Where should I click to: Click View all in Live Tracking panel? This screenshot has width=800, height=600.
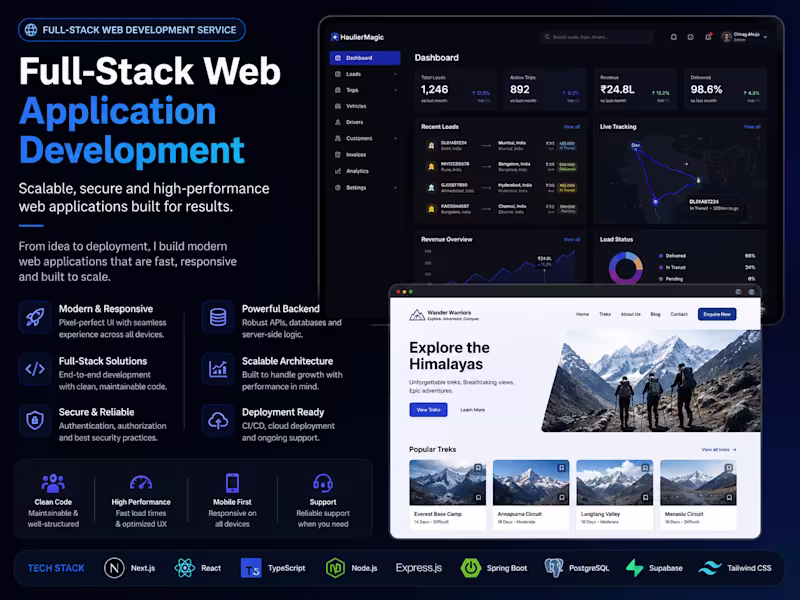pos(752,127)
